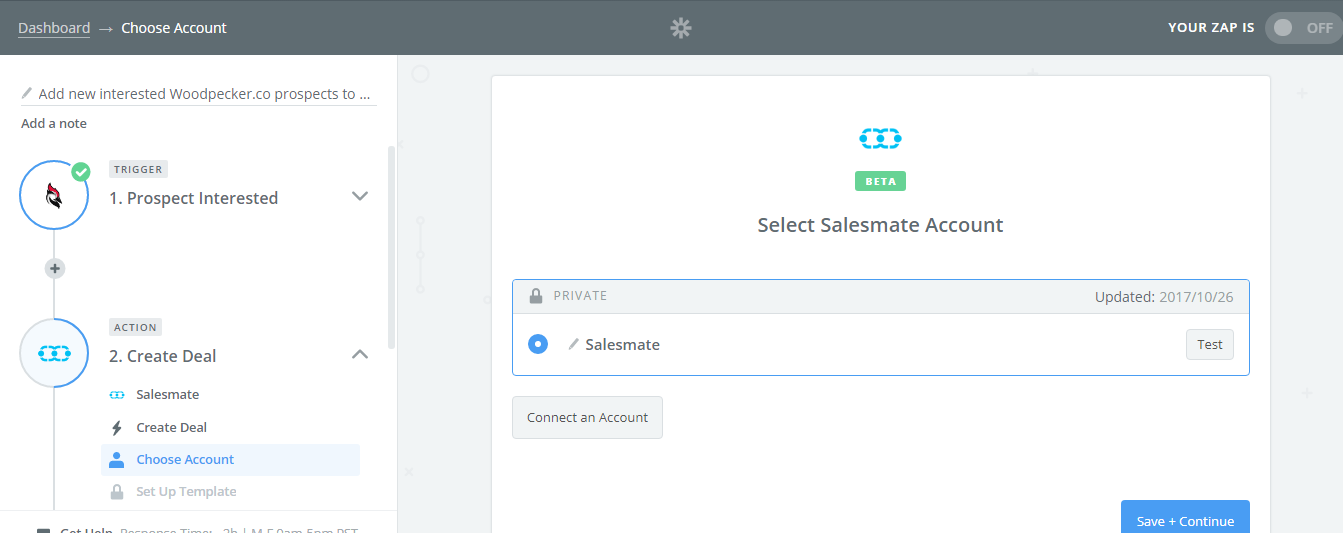Click the lightning bolt Create Deal icon
The height and width of the screenshot is (533, 1343).
point(117,427)
